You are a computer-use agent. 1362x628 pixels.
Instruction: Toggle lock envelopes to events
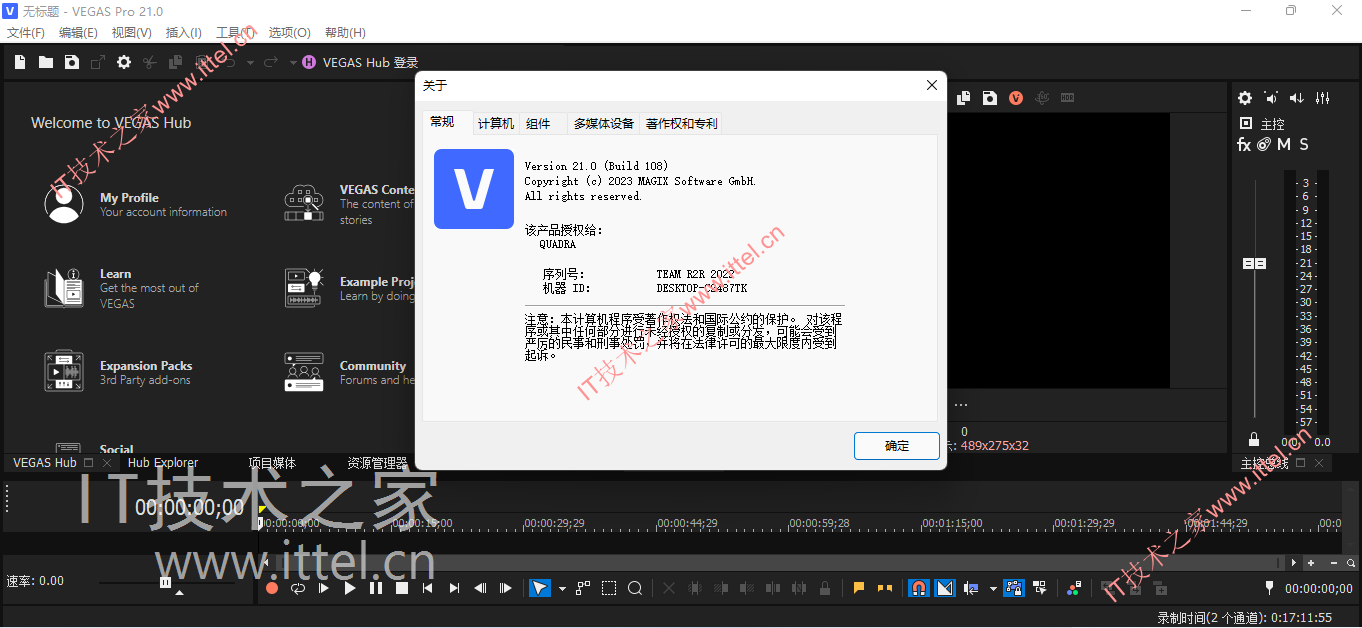[x=1014, y=588]
